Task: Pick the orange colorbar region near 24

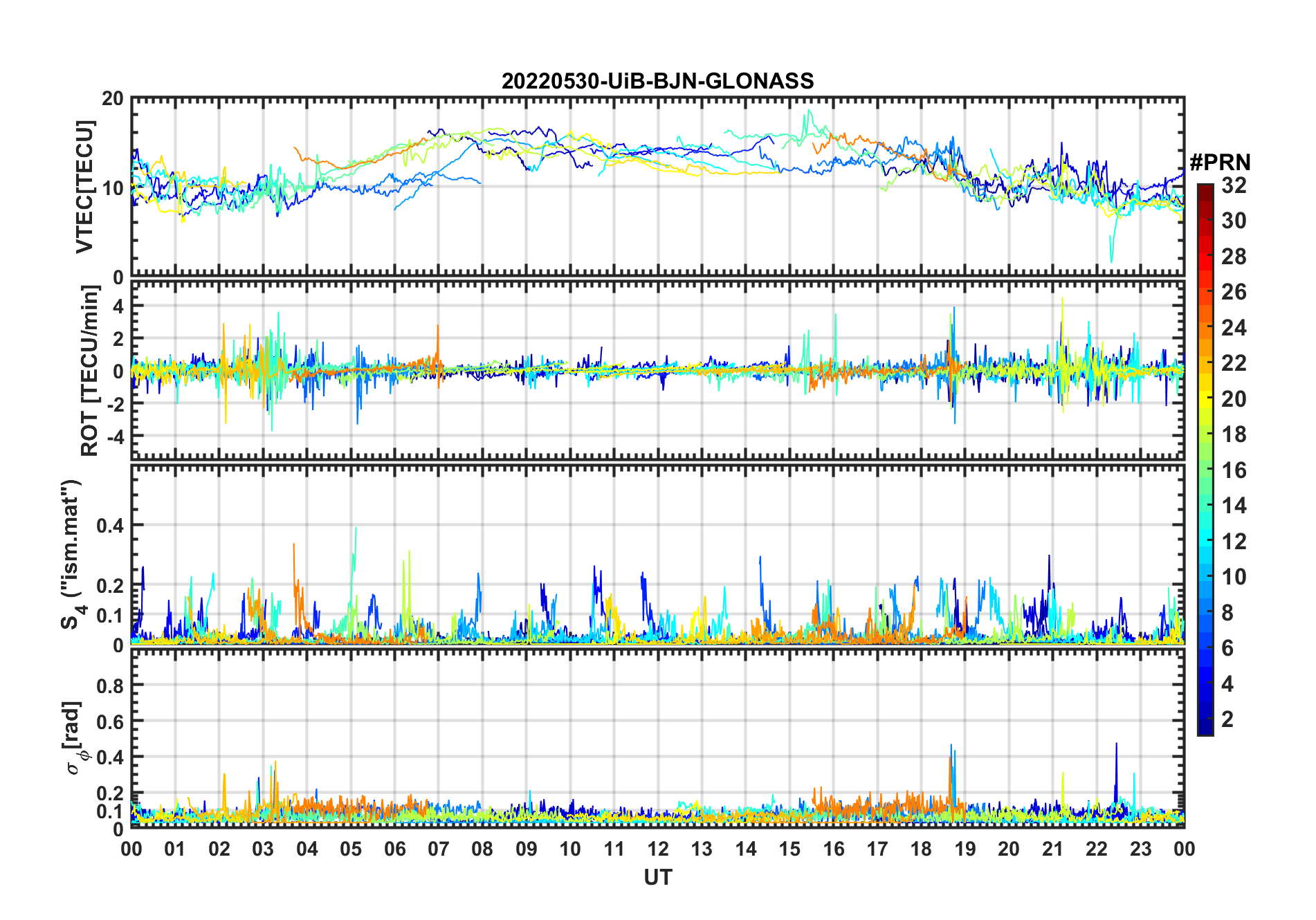Action: tap(1205, 328)
